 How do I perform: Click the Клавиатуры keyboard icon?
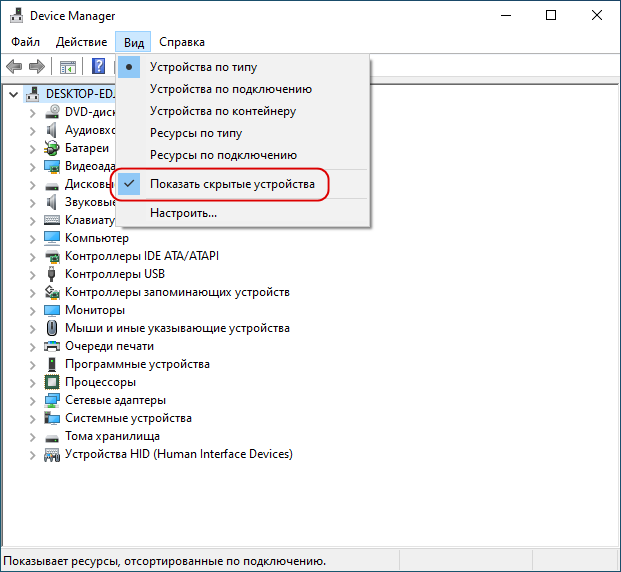point(52,220)
